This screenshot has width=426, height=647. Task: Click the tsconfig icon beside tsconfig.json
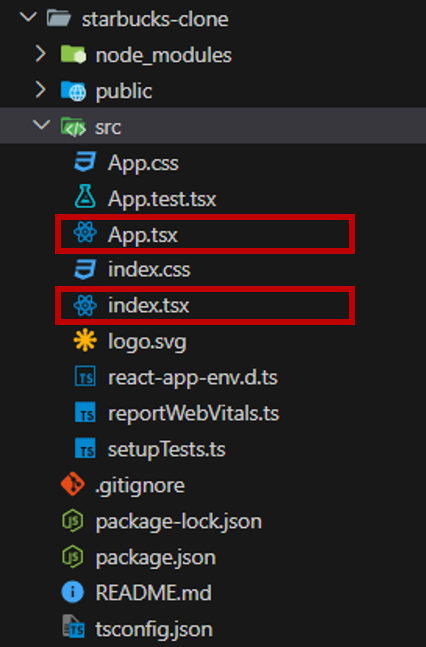pos(73,627)
